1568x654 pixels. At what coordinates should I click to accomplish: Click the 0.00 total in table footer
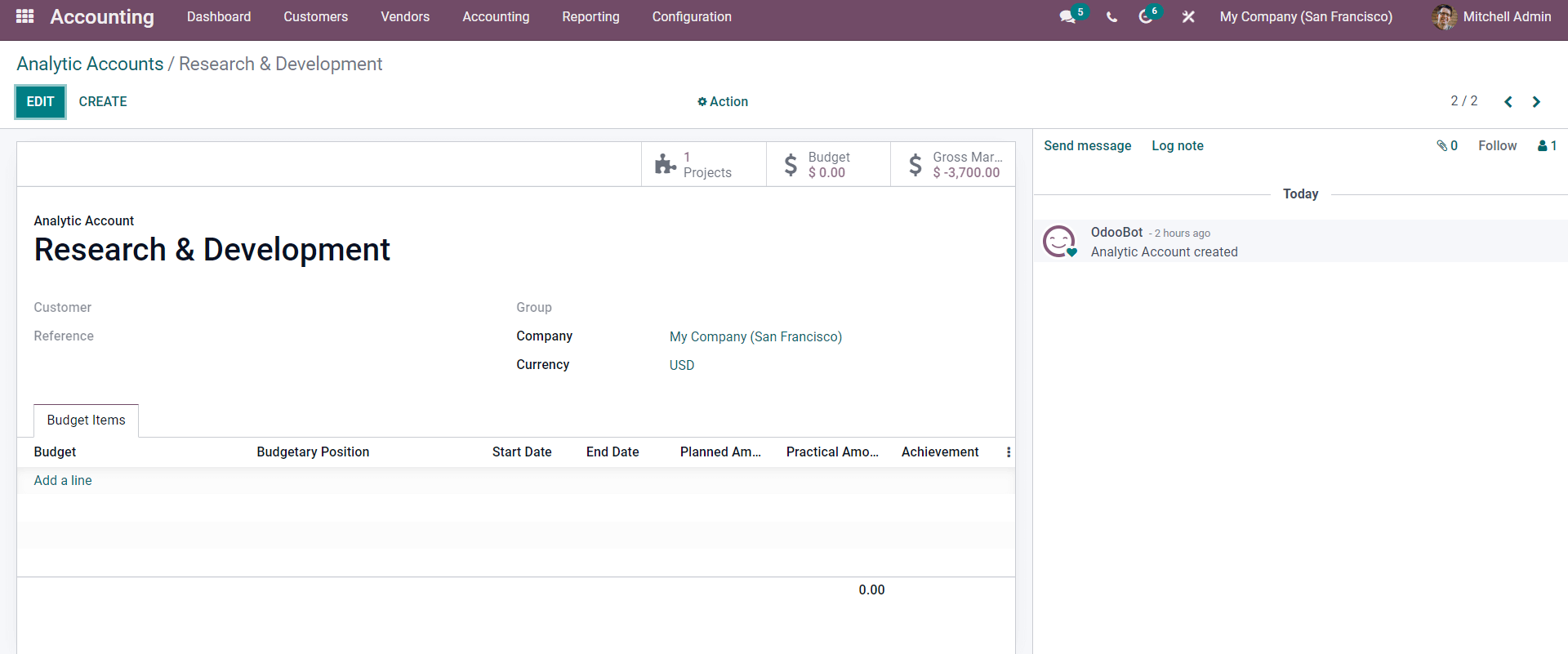[x=871, y=589]
